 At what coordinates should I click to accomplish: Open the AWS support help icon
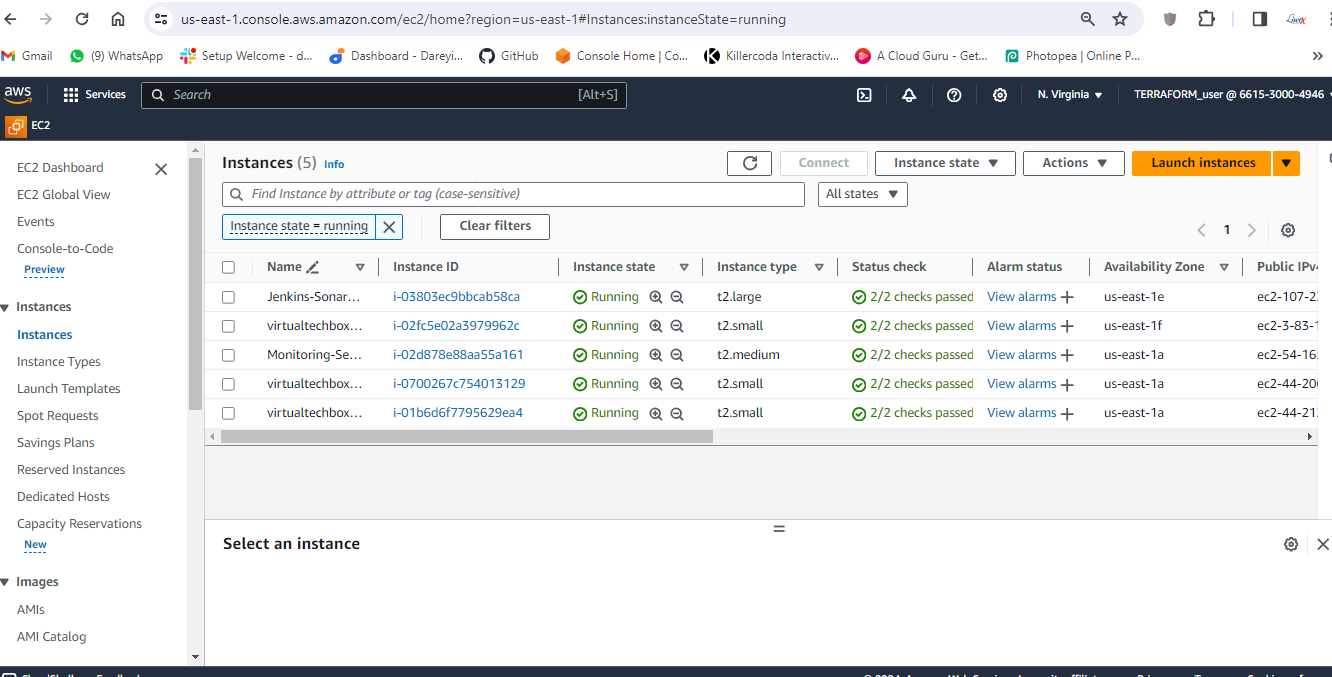tap(954, 95)
